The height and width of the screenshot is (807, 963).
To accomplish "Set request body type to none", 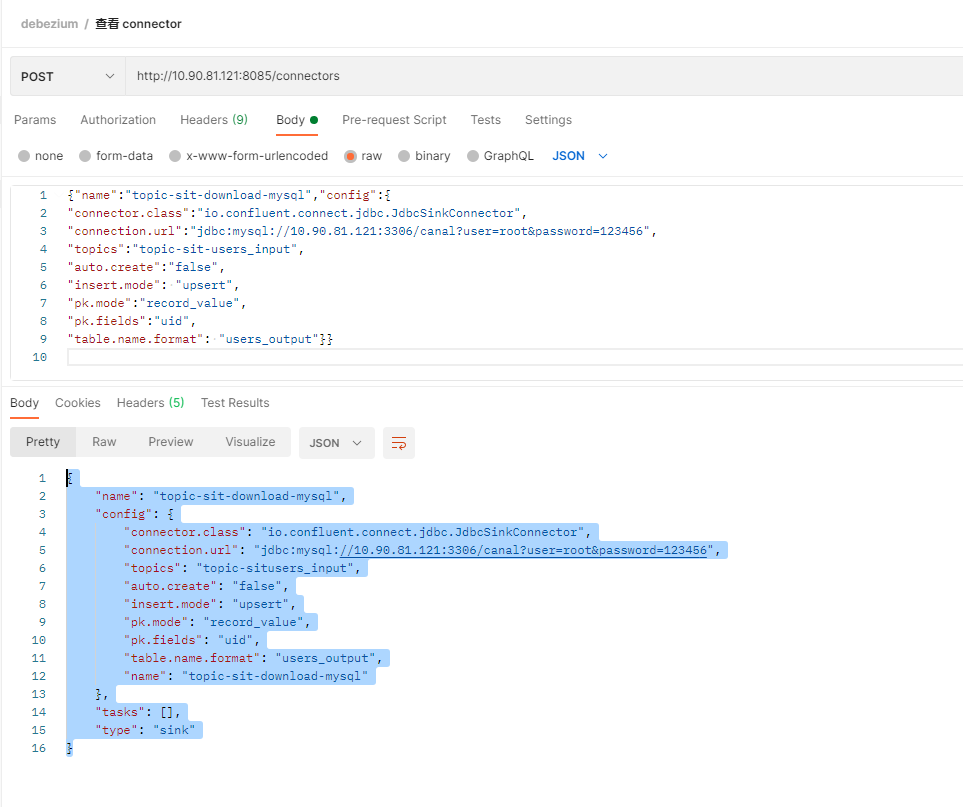I will pos(40,155).
